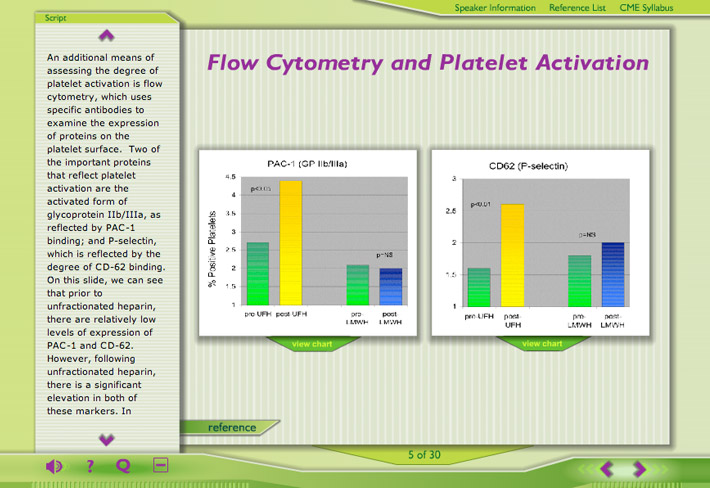
Task: Click the CD62 (P-selectin) chart thumbnail
Action: coord(540,243)
